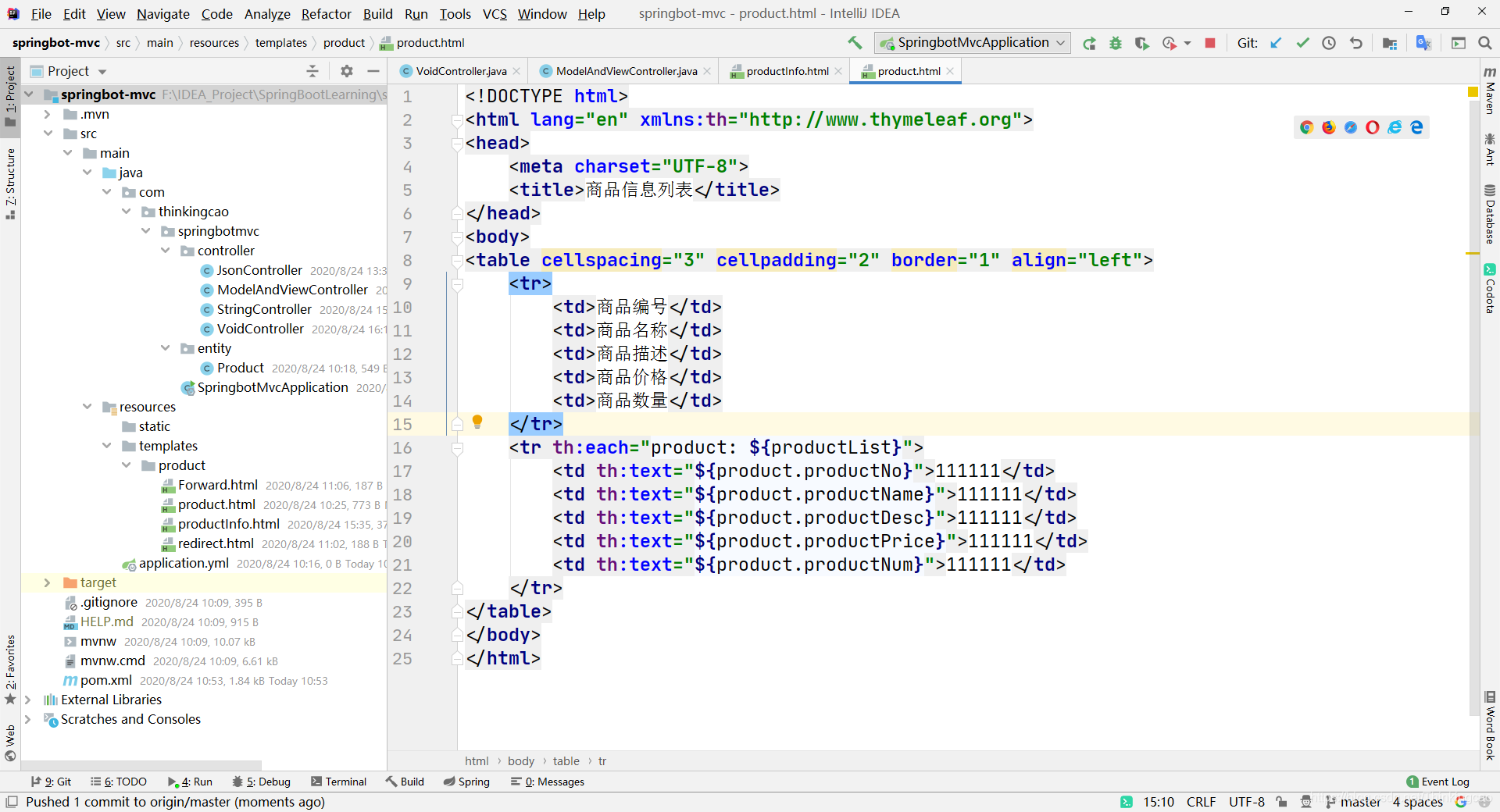Commit changes with Git green checkmark
This screenshot has width=1500, height=812.
tap(1302, 43)
